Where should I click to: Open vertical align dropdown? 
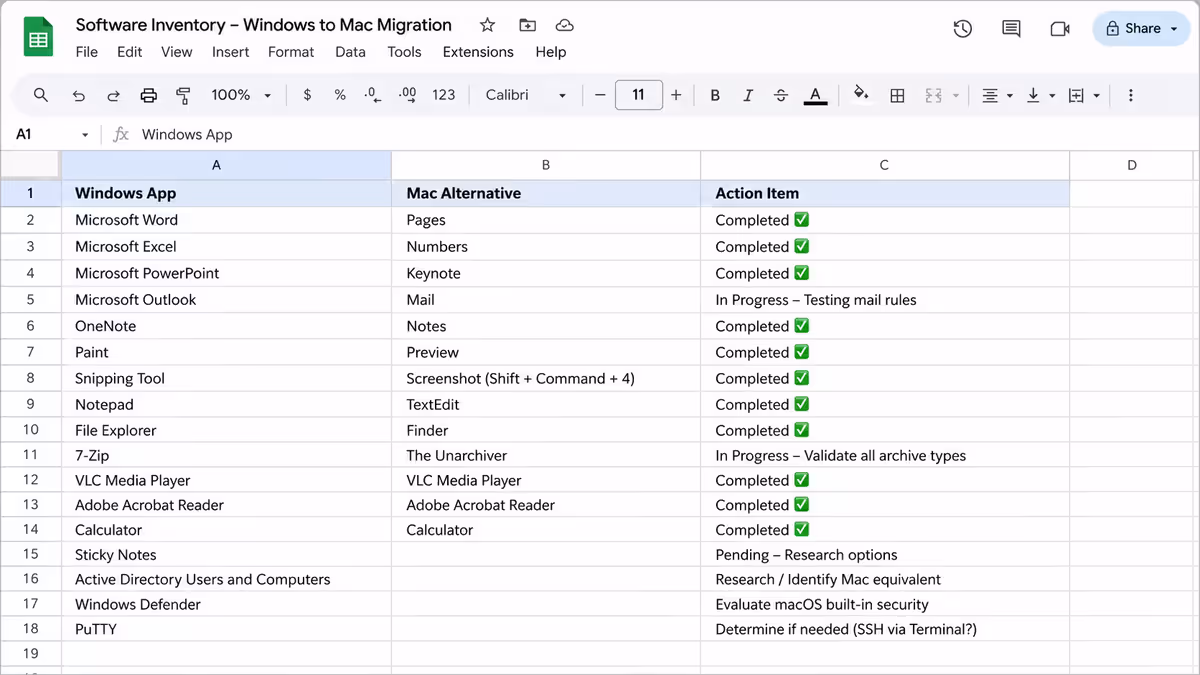click(1041, 95)
